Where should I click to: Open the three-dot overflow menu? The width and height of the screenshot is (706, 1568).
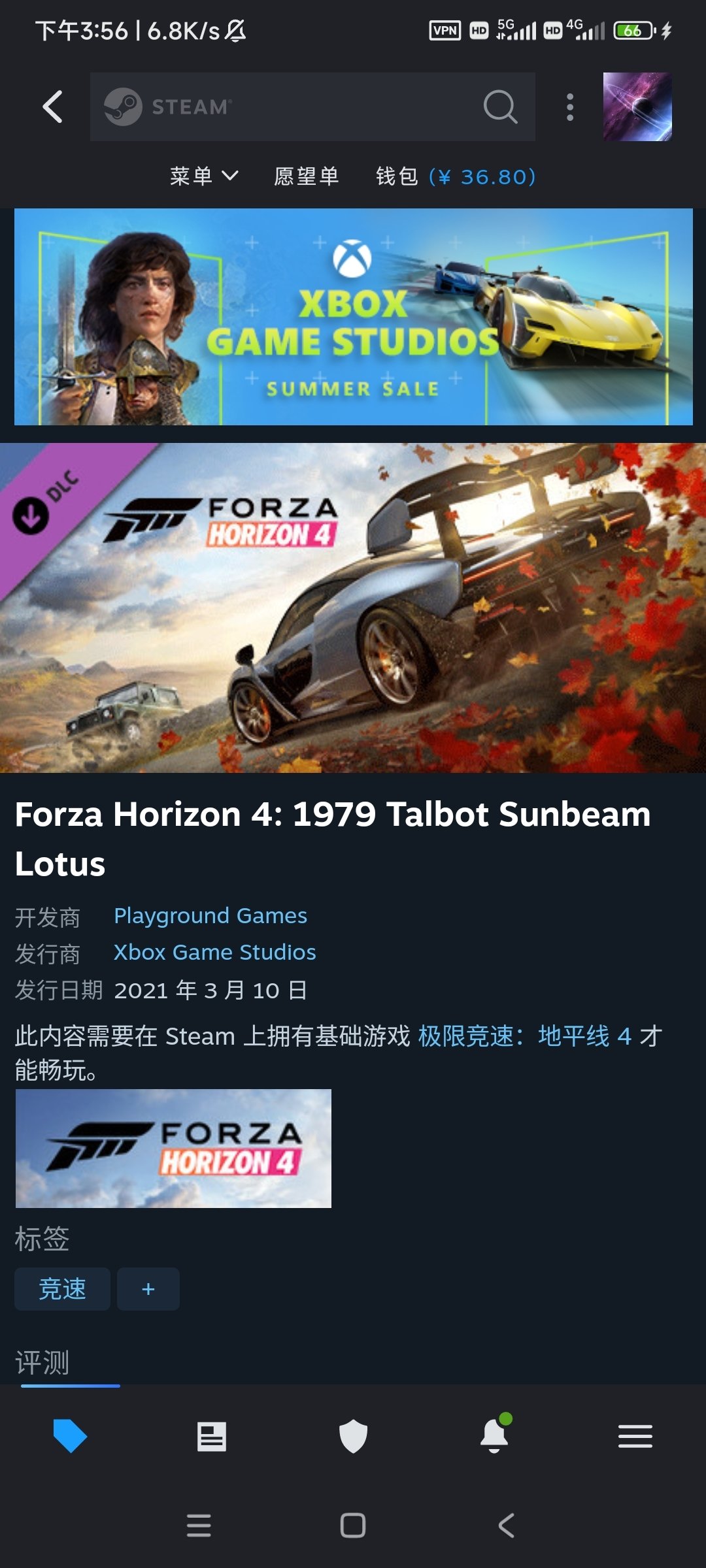click(570, 106)
